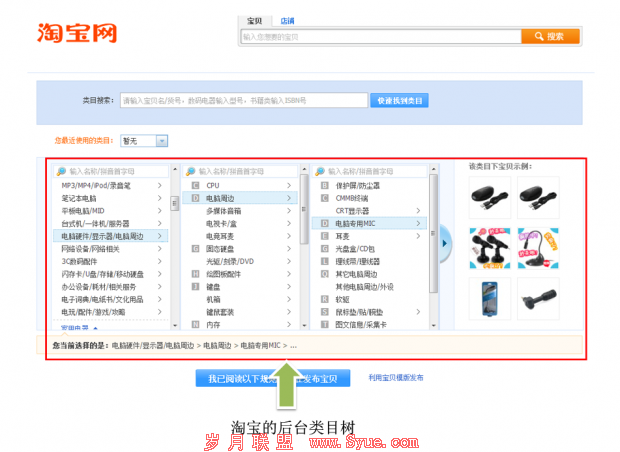Click 快速找到类目 button
The width and height of the screenshot is (620, 452).
[x=399, y=100]
